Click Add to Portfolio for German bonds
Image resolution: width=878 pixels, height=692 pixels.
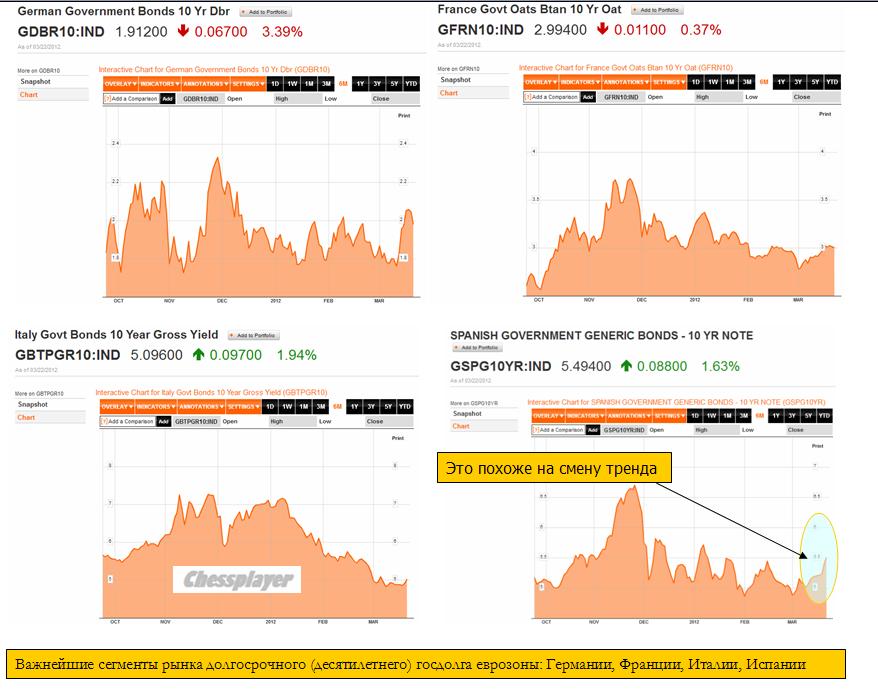coord(265,11)
